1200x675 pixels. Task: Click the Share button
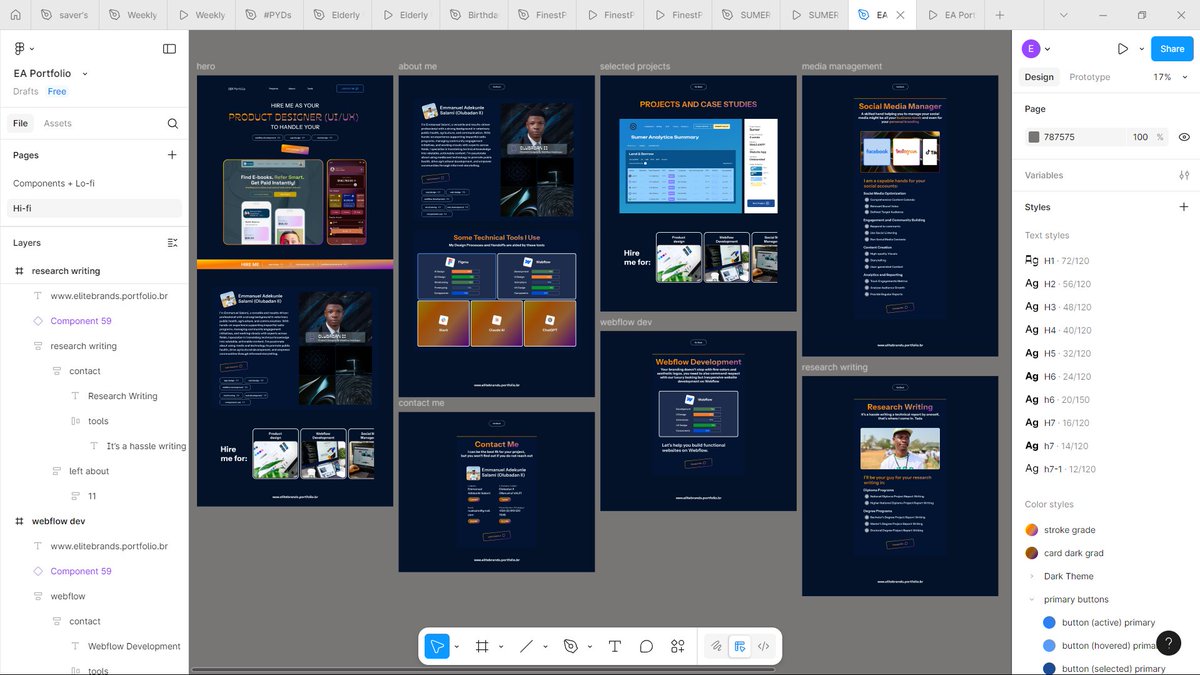click(x=1172, y=48)
